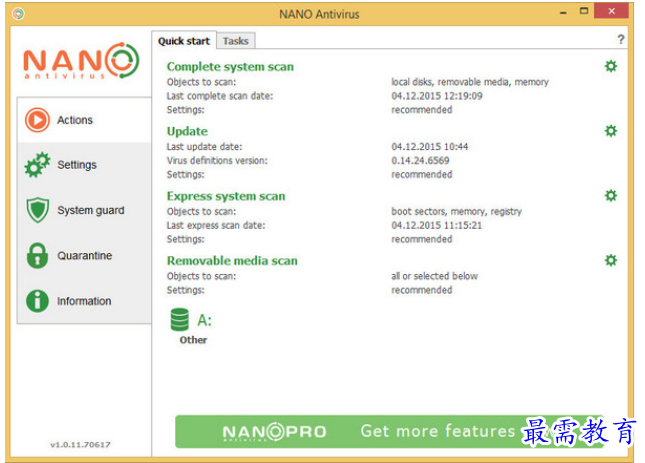Close the NANO Antivirus window
This screenshot has width=645, height=463.
coord(611,11)
